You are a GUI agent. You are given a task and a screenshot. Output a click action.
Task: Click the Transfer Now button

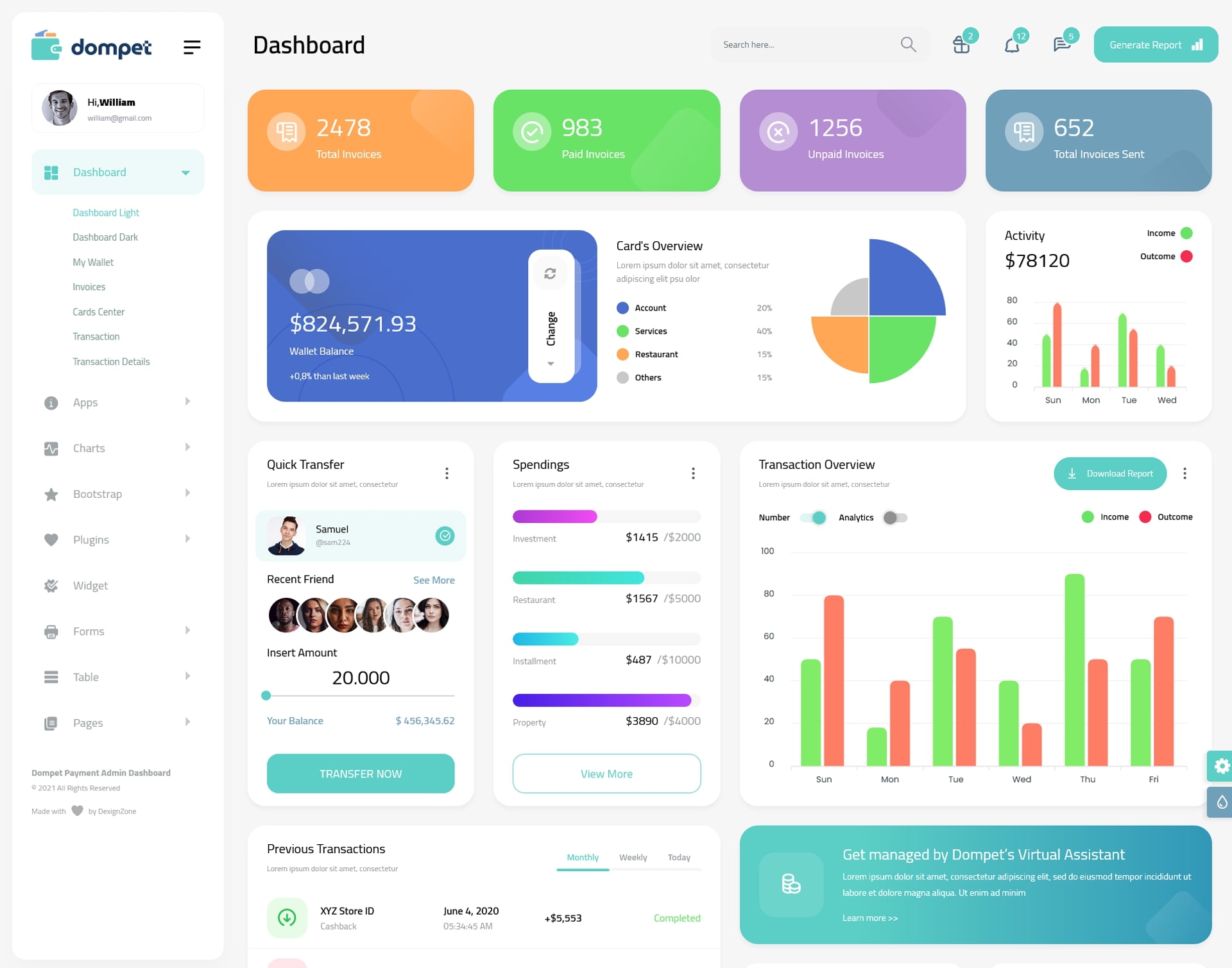pyautogui.click(x=361, y=772)
